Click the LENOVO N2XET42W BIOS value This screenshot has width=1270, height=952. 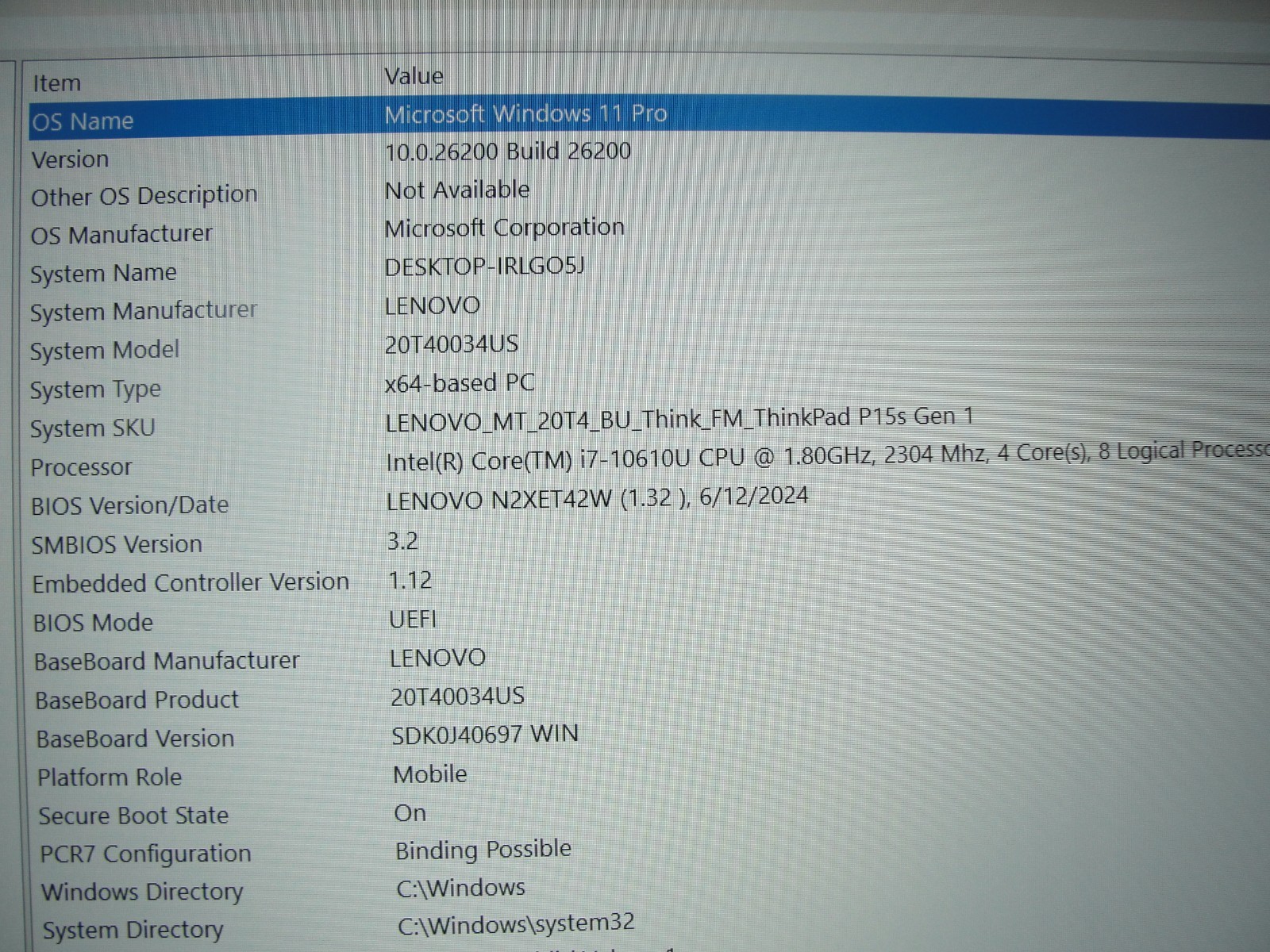pos(597,499)
